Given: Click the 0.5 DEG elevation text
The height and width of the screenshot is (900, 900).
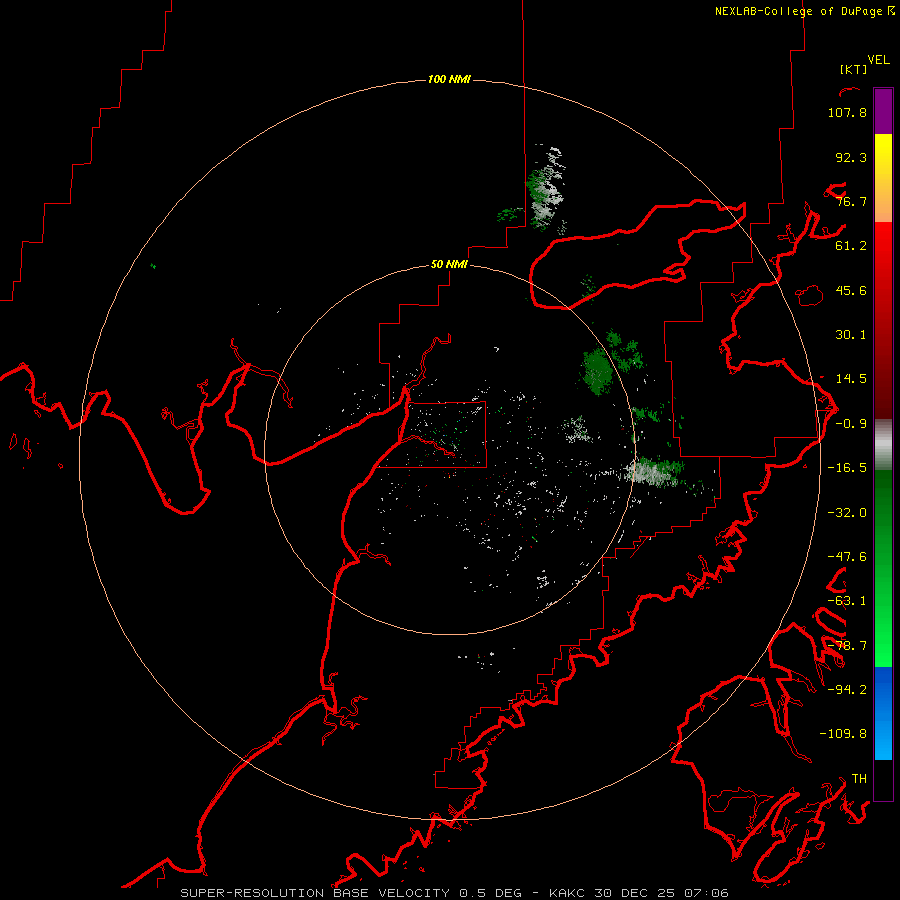Looking at the screenshot, I should pyautogui.click(x=490, y=893).
